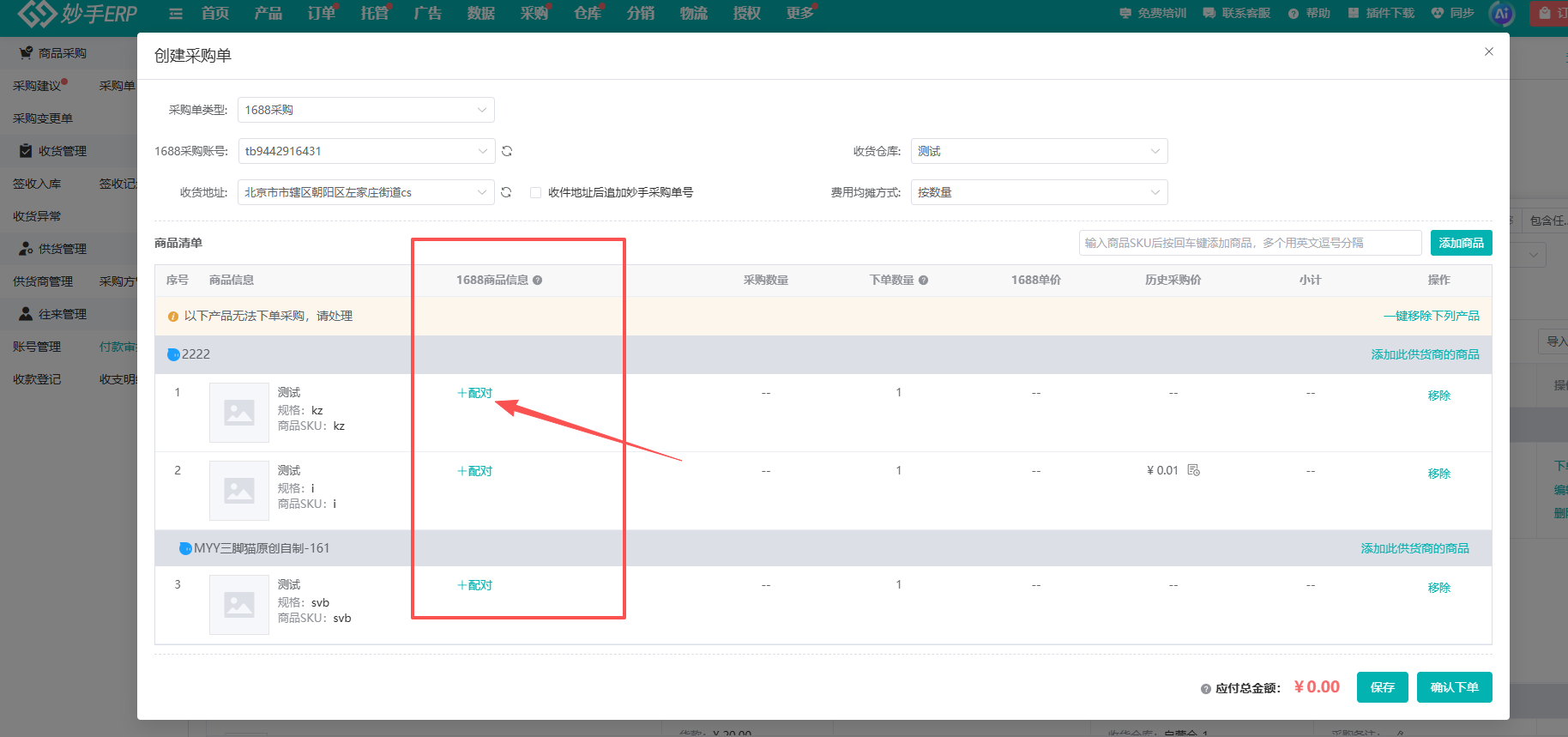Open the 采购单类型 dropdown

click(366, 110)
